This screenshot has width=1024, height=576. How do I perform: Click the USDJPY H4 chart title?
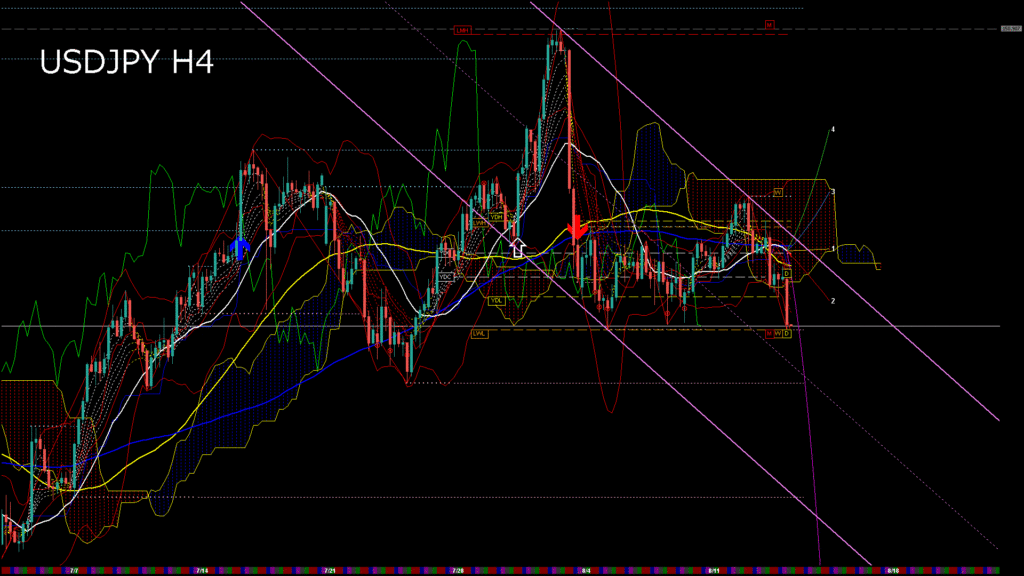click(126, 63)
